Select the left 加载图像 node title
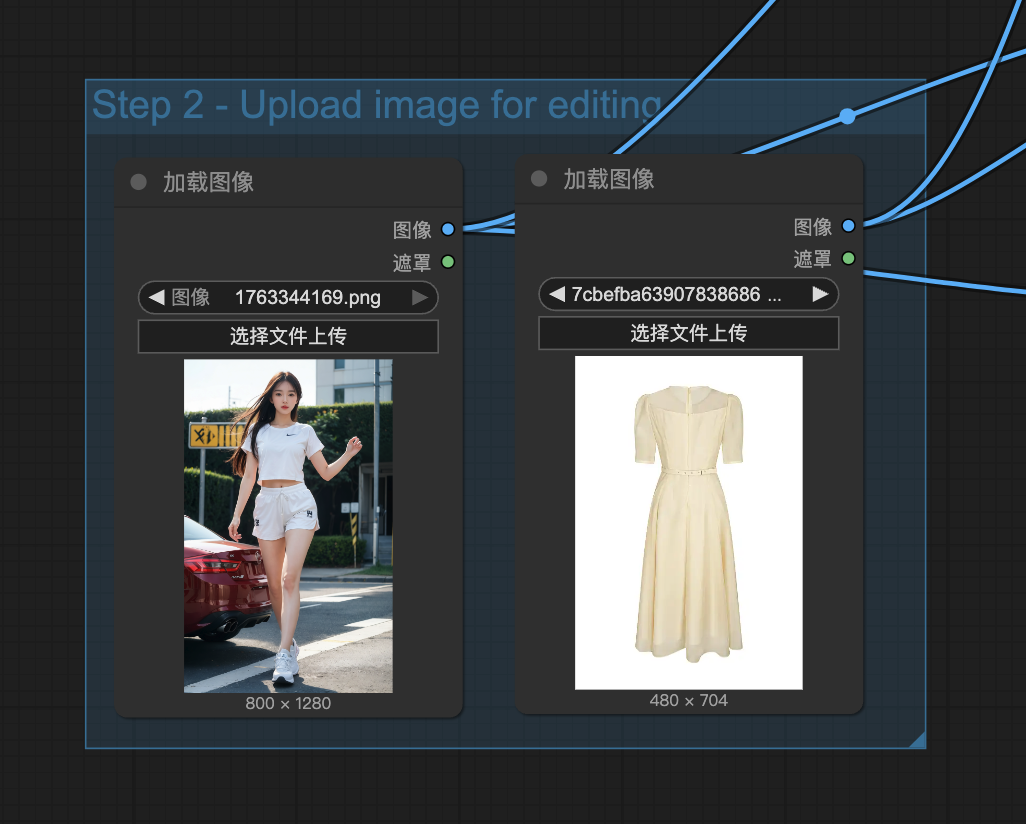This screenshot has width=1026, height=824. click(208, 182)
